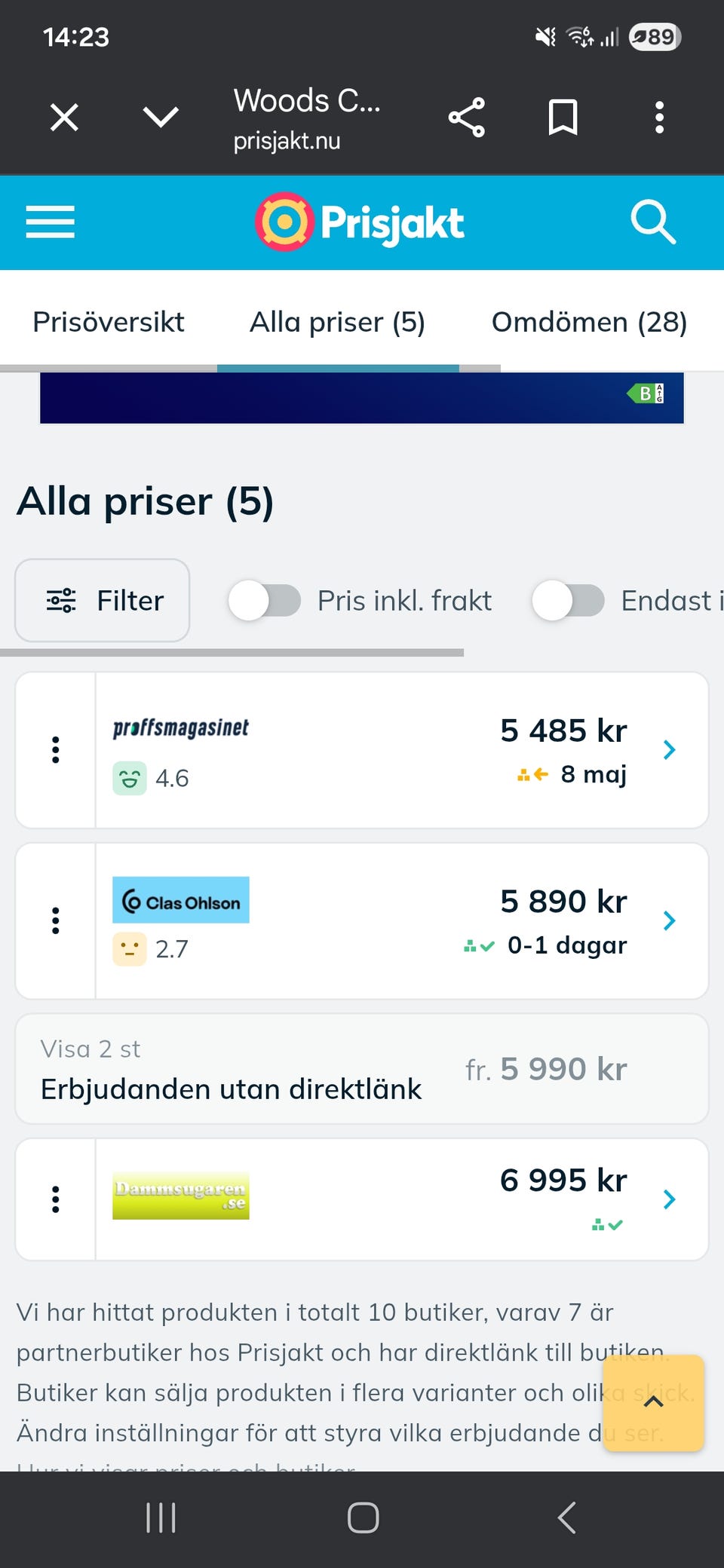Switch to the Omdömen (28) tab
The height and width of the screenshot is (1568, 724).
point(589,322)
